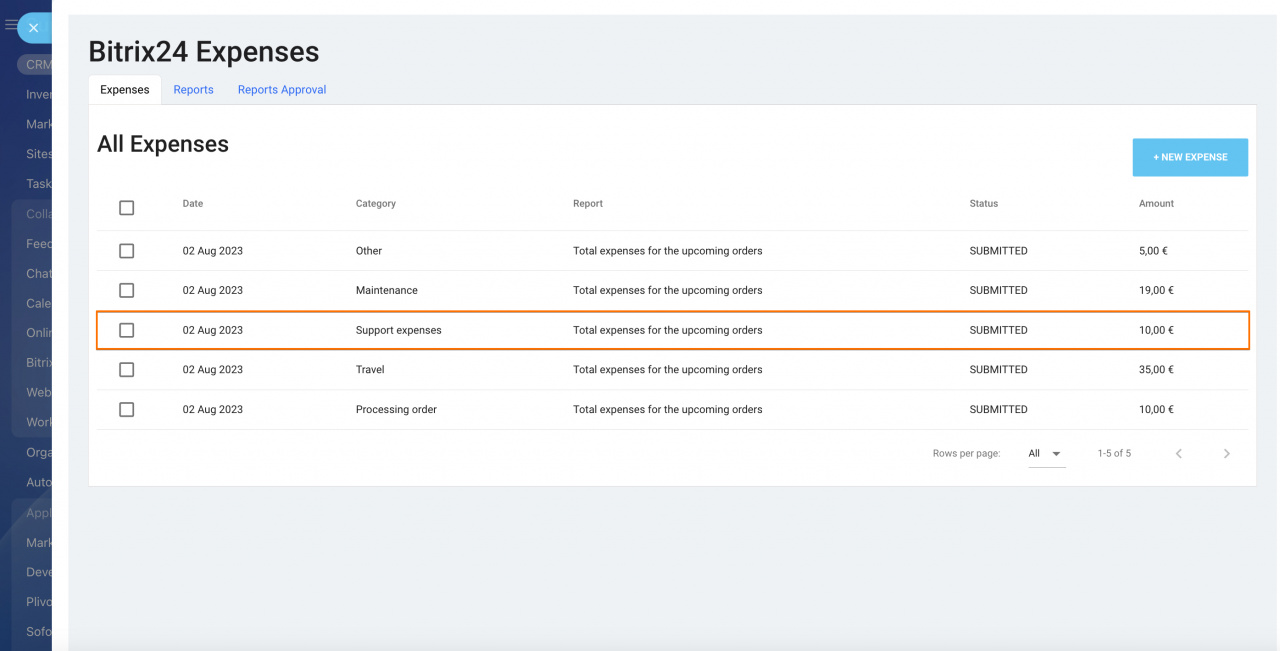This screenshot has width=1280, height=651.
Task: Click the report text in Maintenance row
Action: [x=668, y=290]
